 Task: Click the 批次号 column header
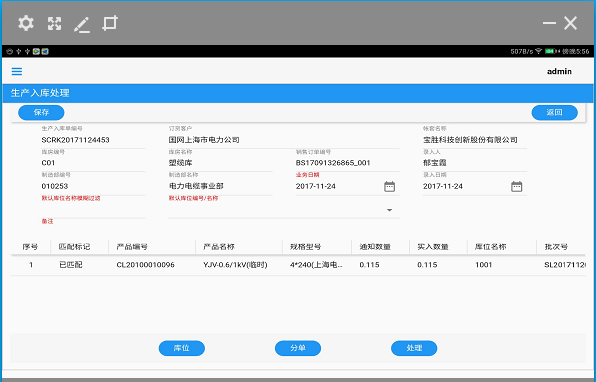556,247
